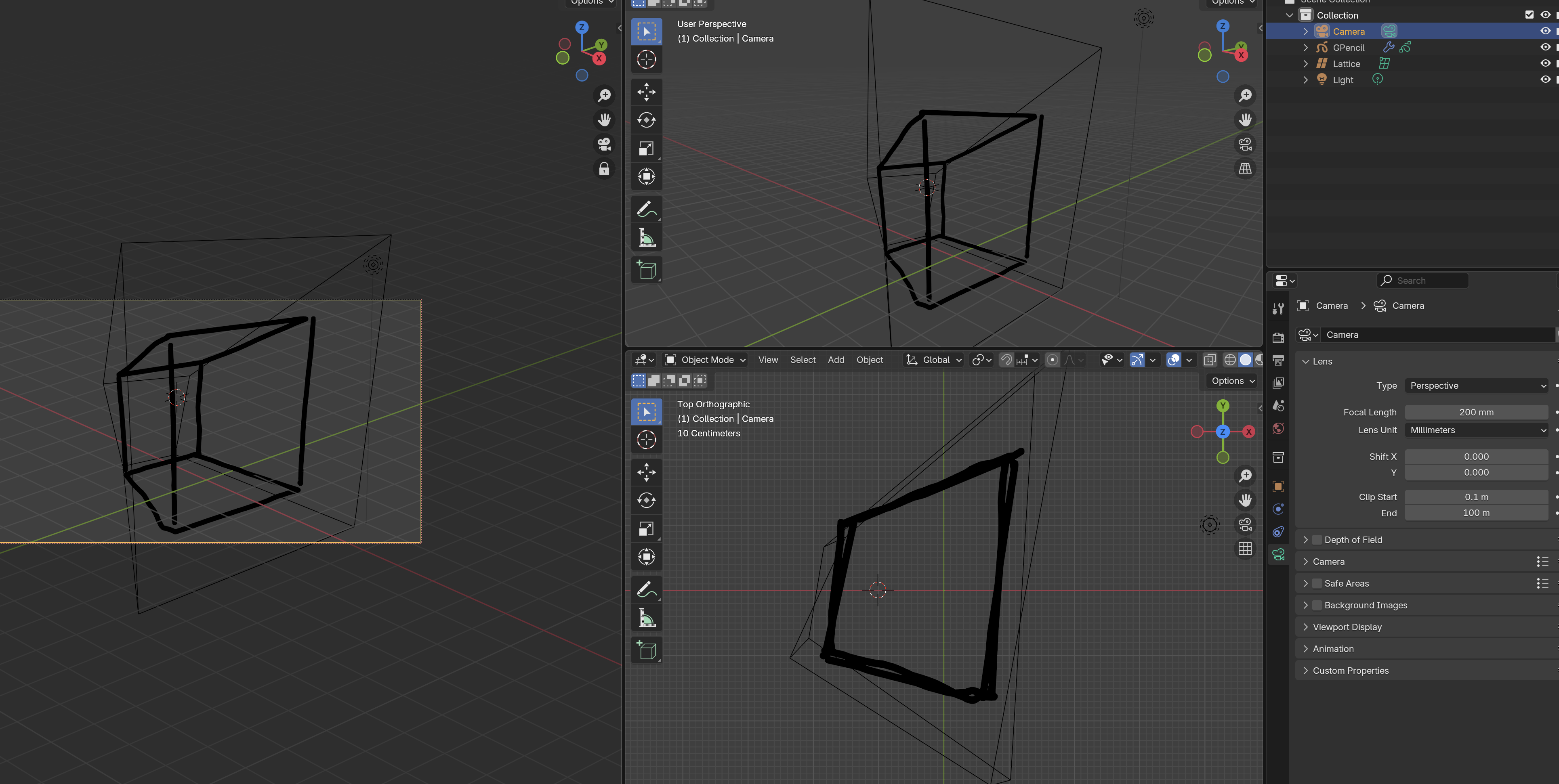1559x784 pixels.
Task: Open the Select menu
Action: tap(803, 360)
